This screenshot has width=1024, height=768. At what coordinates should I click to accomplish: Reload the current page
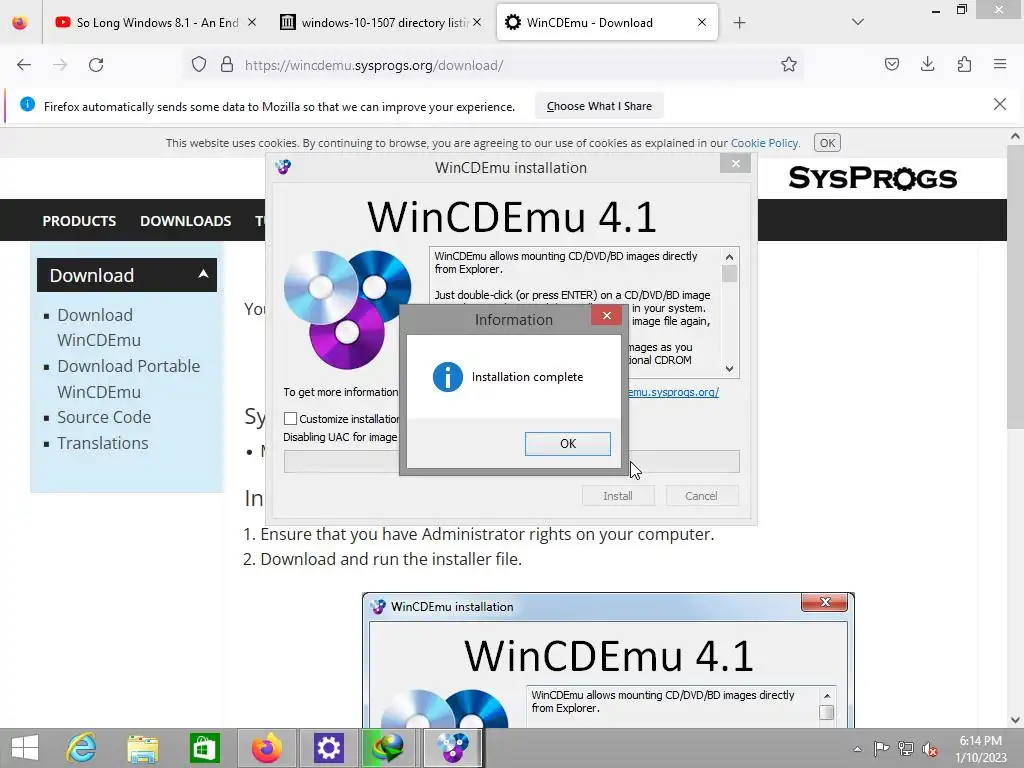click(96, 65)
